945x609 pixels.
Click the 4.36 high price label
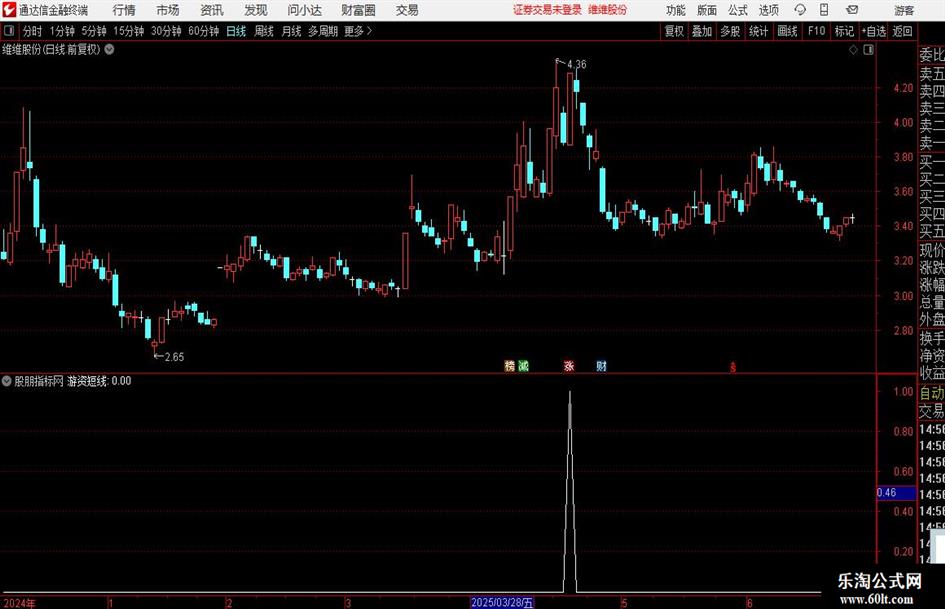coord(577,64)
